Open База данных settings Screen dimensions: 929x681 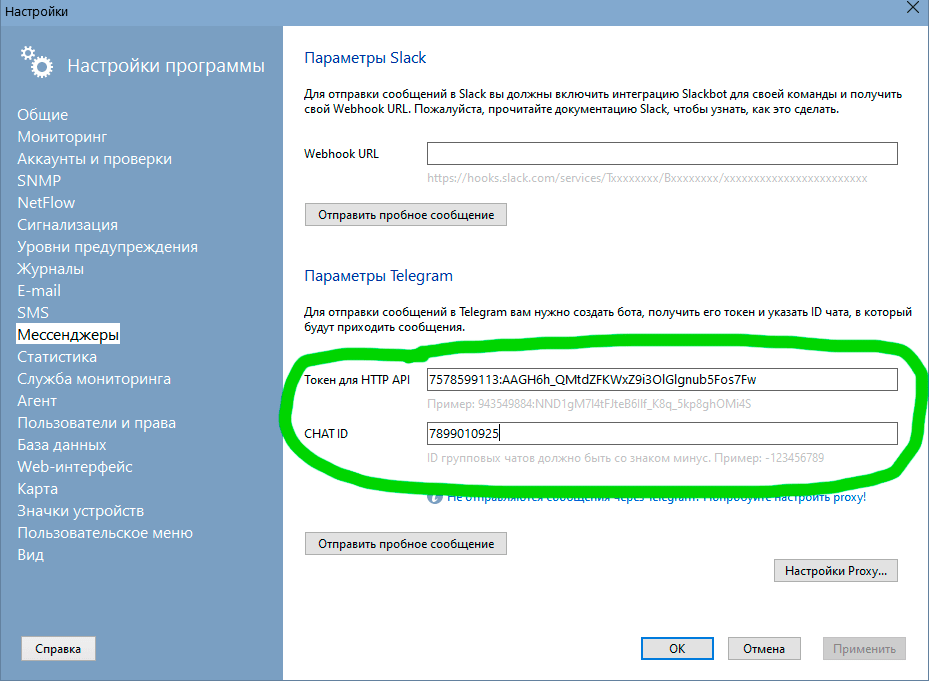pyautogui.click(x=62, y=445)
